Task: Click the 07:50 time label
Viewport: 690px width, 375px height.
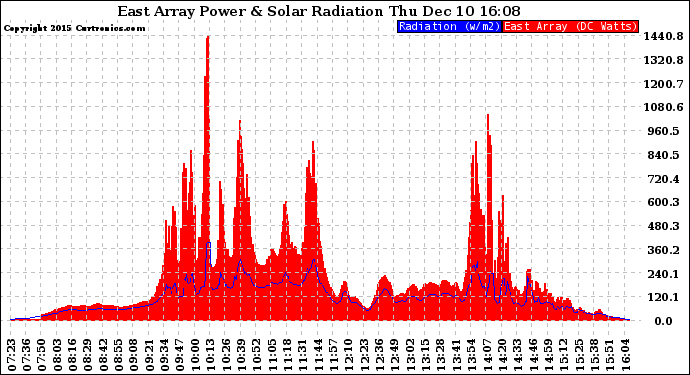Action: coord(42,355)
